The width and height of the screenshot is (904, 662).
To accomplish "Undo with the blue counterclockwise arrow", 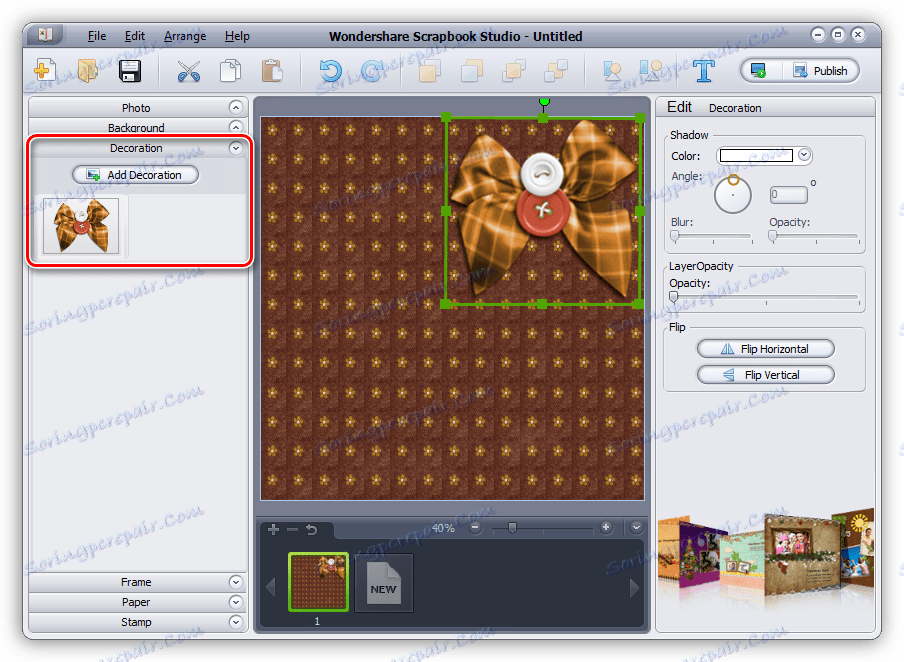I will (x=330, y=71).
